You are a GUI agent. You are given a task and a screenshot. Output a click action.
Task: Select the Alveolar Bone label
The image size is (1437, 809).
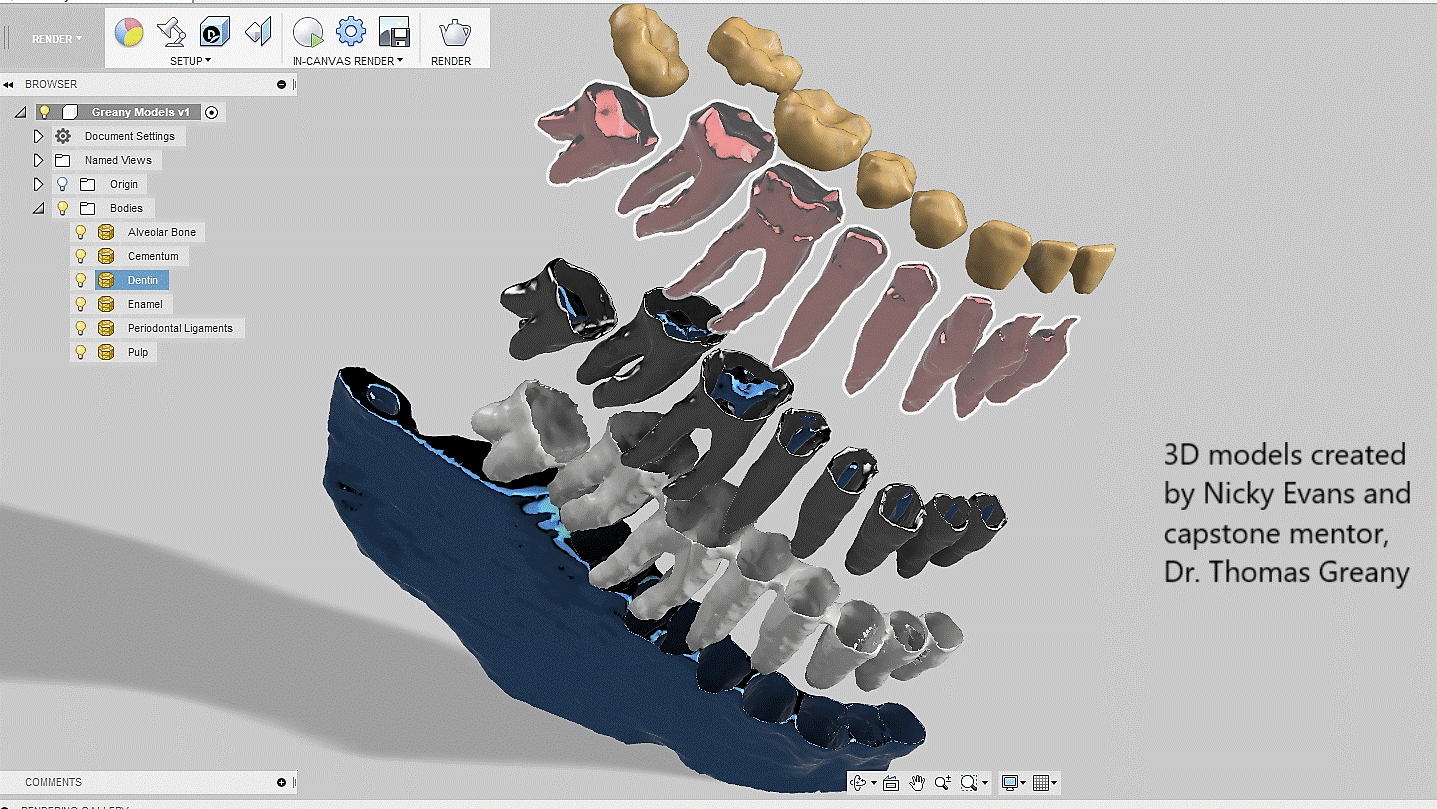click(162, 232)
